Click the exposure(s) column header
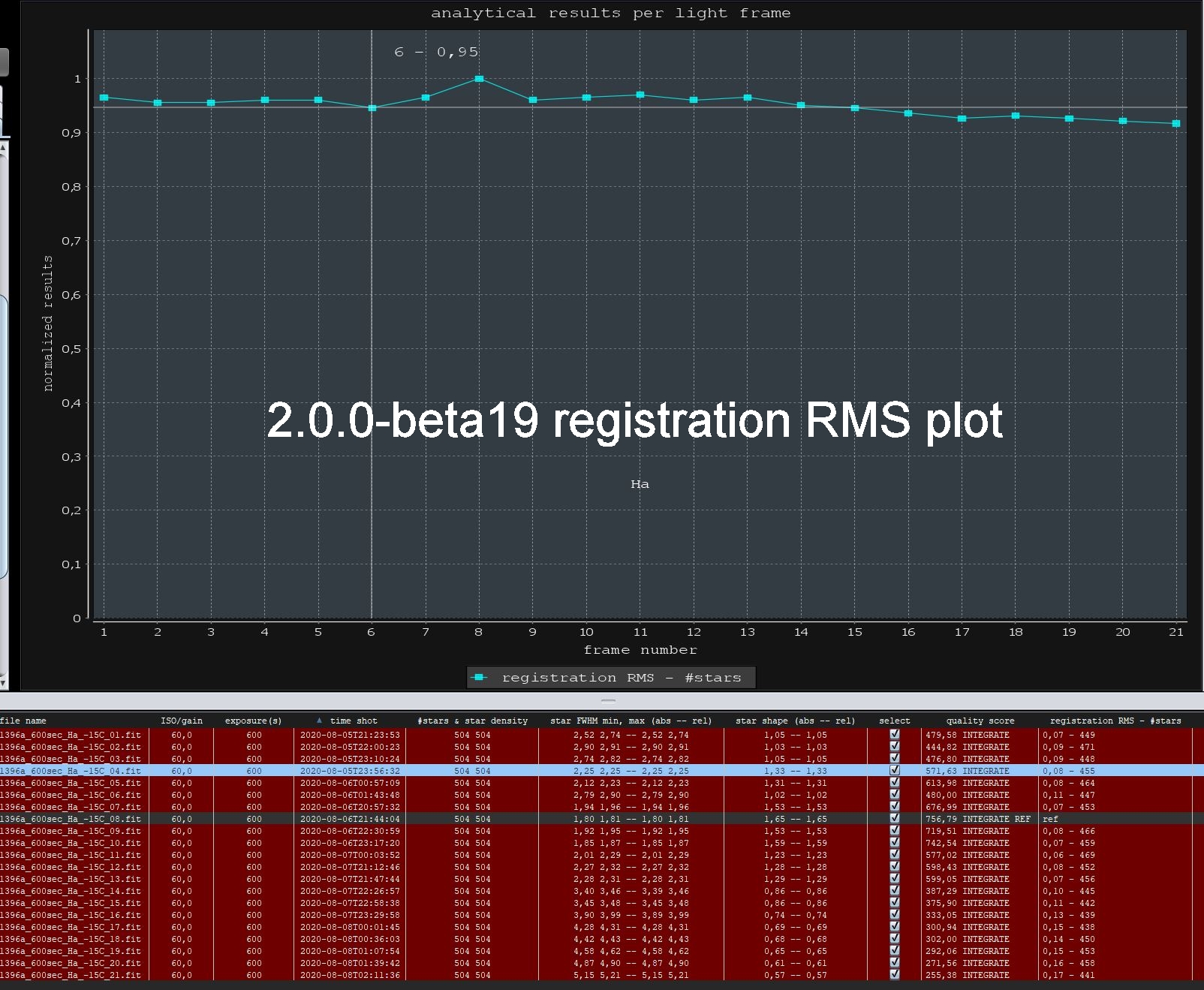The height and width of the screenshot is (990, 1204). (x=254, y=721)
